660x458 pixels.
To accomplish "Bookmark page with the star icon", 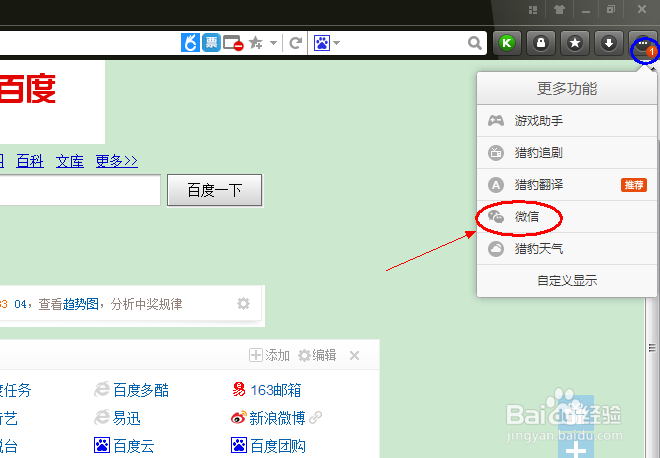I will (255, 43).
